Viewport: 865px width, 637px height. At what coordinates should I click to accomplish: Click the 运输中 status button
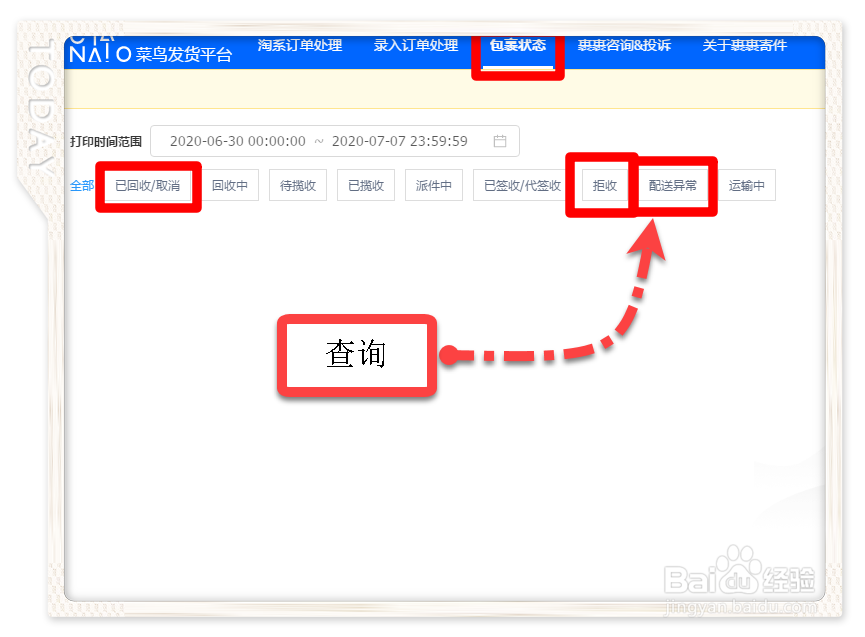point(747,185)
